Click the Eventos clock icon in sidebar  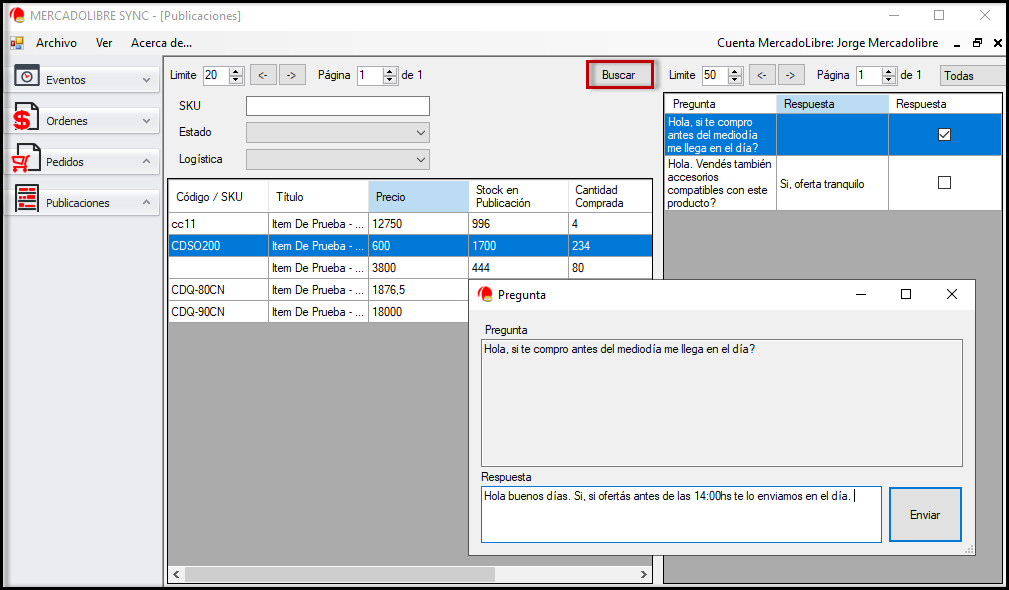26,77
